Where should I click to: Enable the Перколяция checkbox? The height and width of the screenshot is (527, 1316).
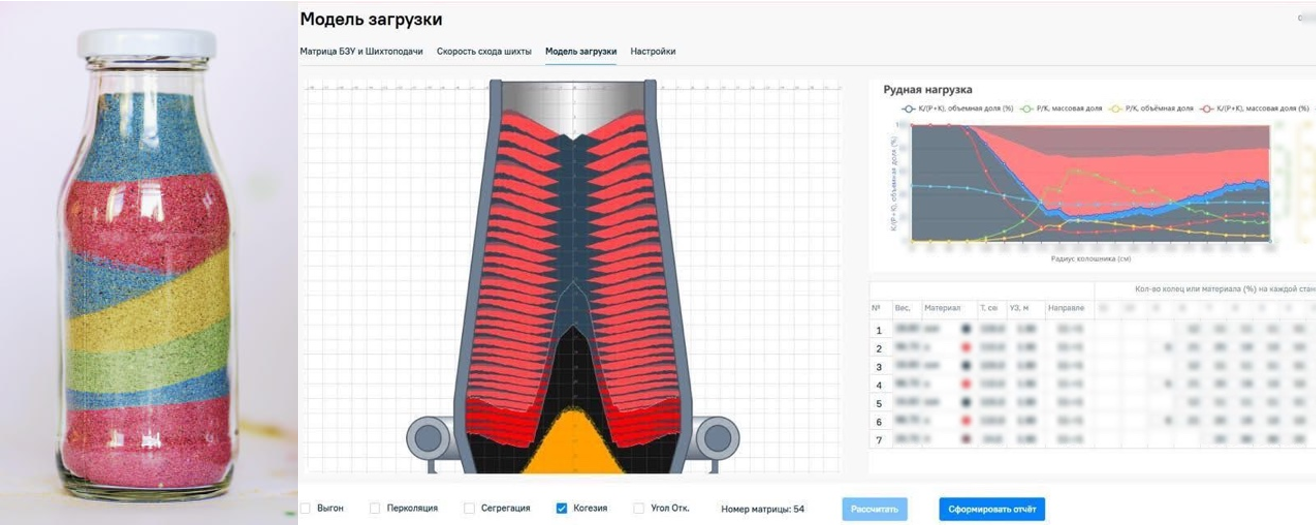pos(375,509)
